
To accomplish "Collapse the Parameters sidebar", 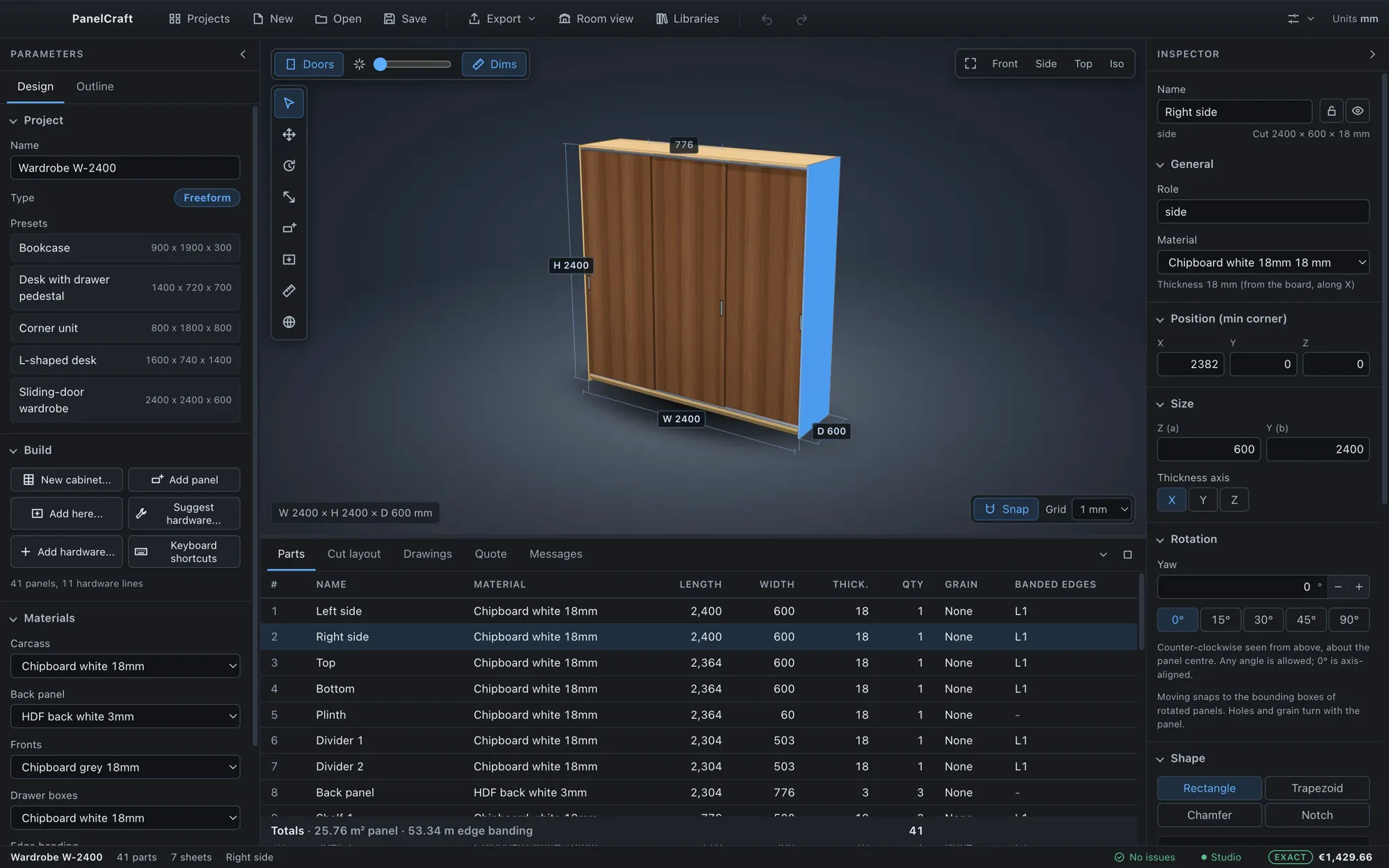I will pyautogui.click(x=242, y=54).
